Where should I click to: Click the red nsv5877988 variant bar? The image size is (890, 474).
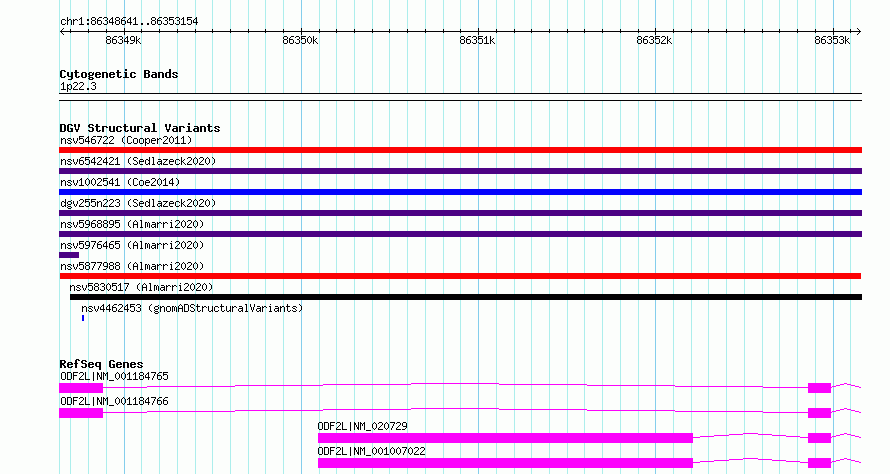(460, 276)
